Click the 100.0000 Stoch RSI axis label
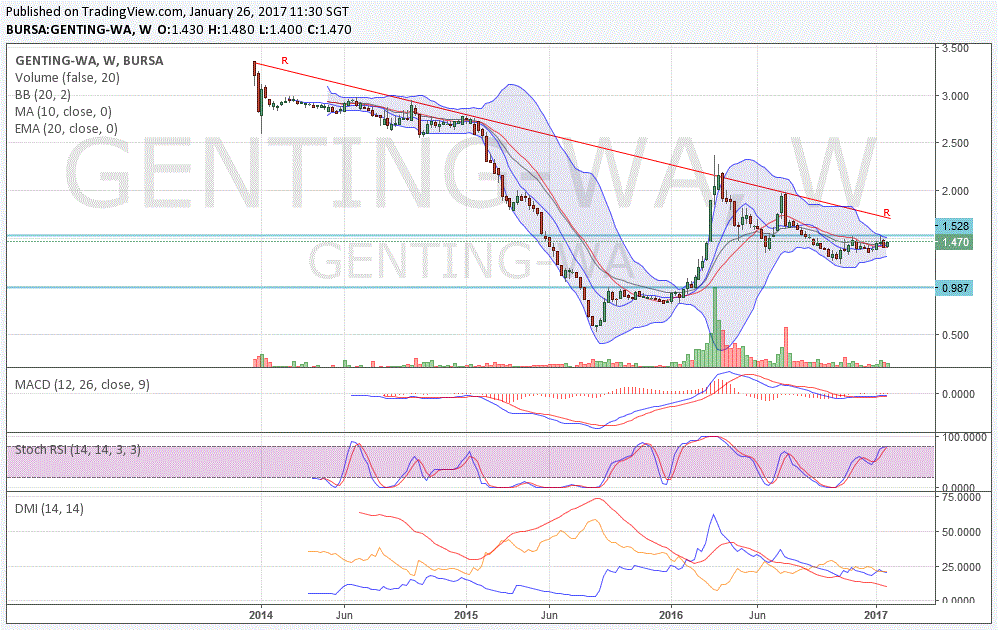Screen dimensions: 998x630 [963, 437]
